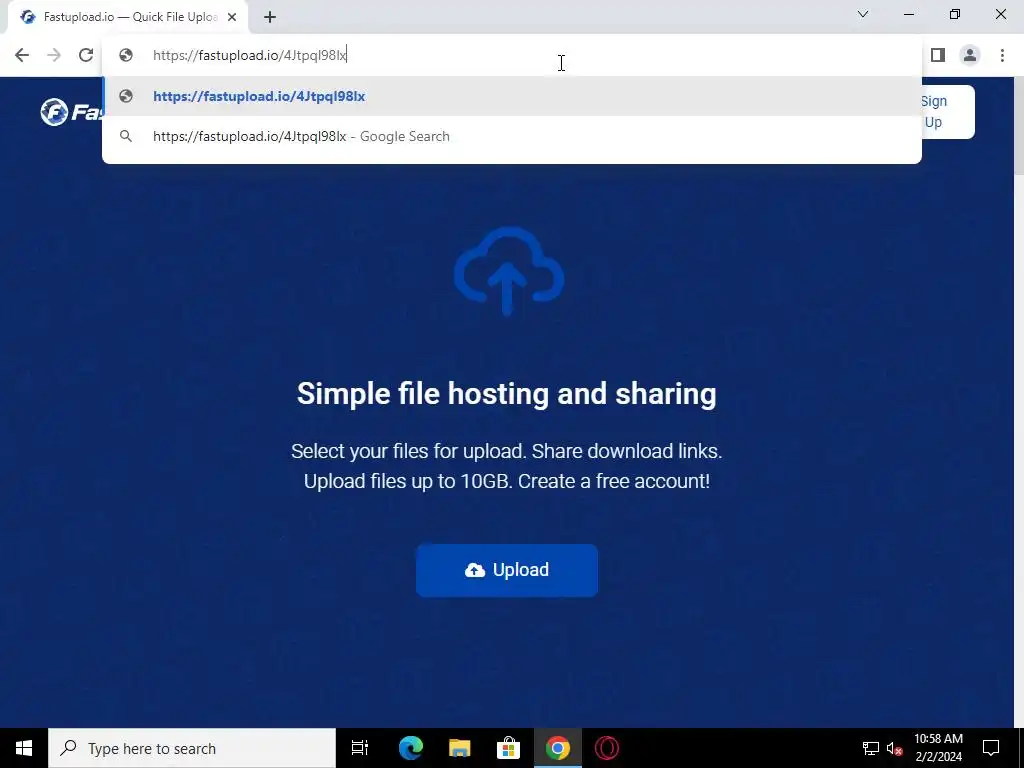This screenshot has height=768, width=1024.
Task: Open Microsoft Store from the taskbar
Action: [x=508, y=748]
